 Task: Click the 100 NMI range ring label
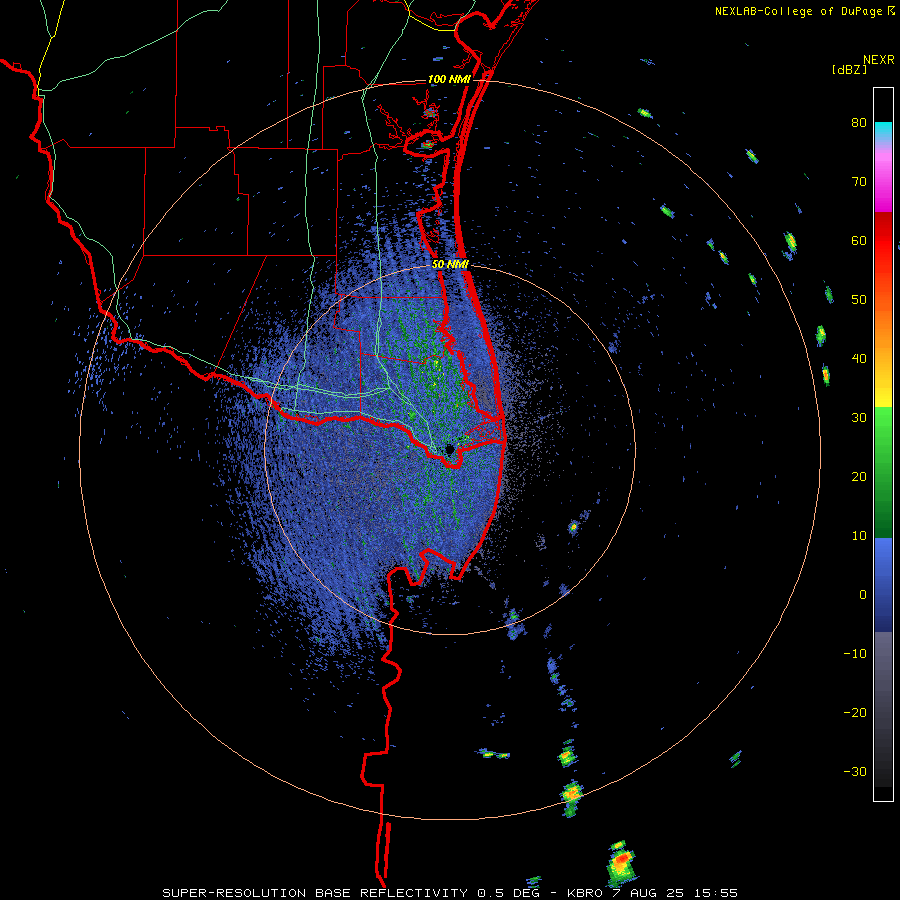(449, 79)
